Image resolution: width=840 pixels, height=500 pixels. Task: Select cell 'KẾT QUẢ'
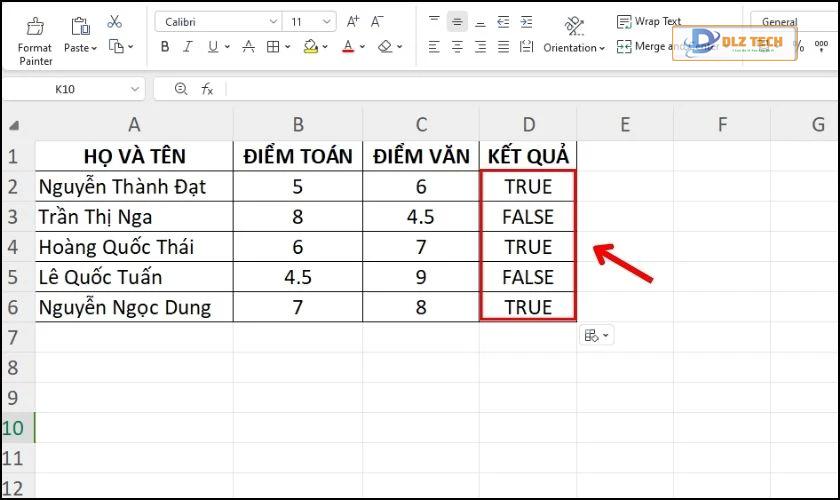(x=528, y=156)
